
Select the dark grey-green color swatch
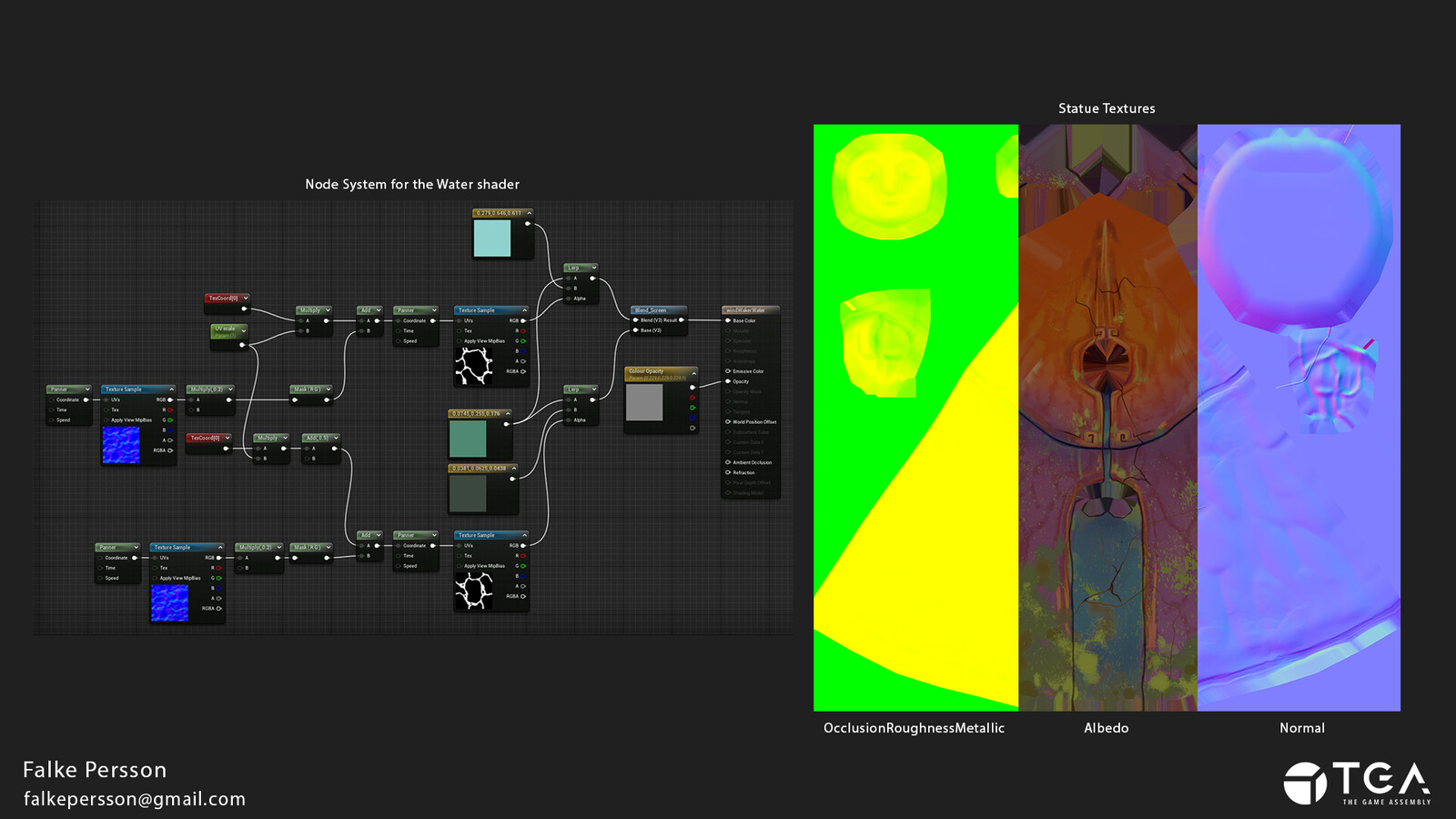(468, 494)
